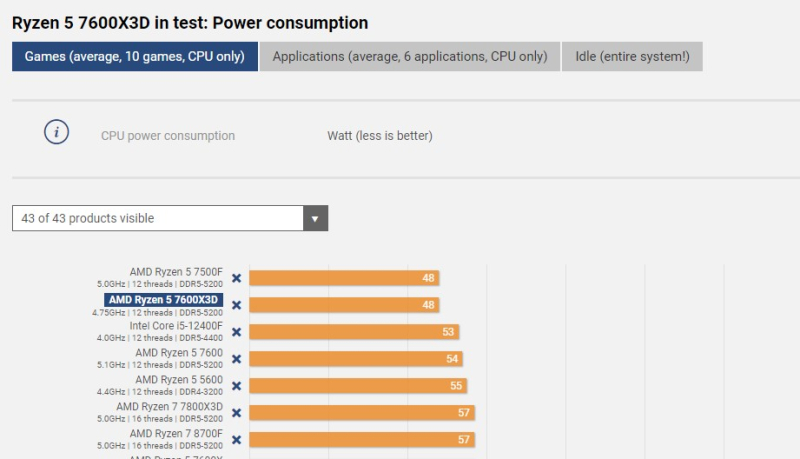
Task: Click the dropdown arrow of products selector
Action: (x=315, y=218)
